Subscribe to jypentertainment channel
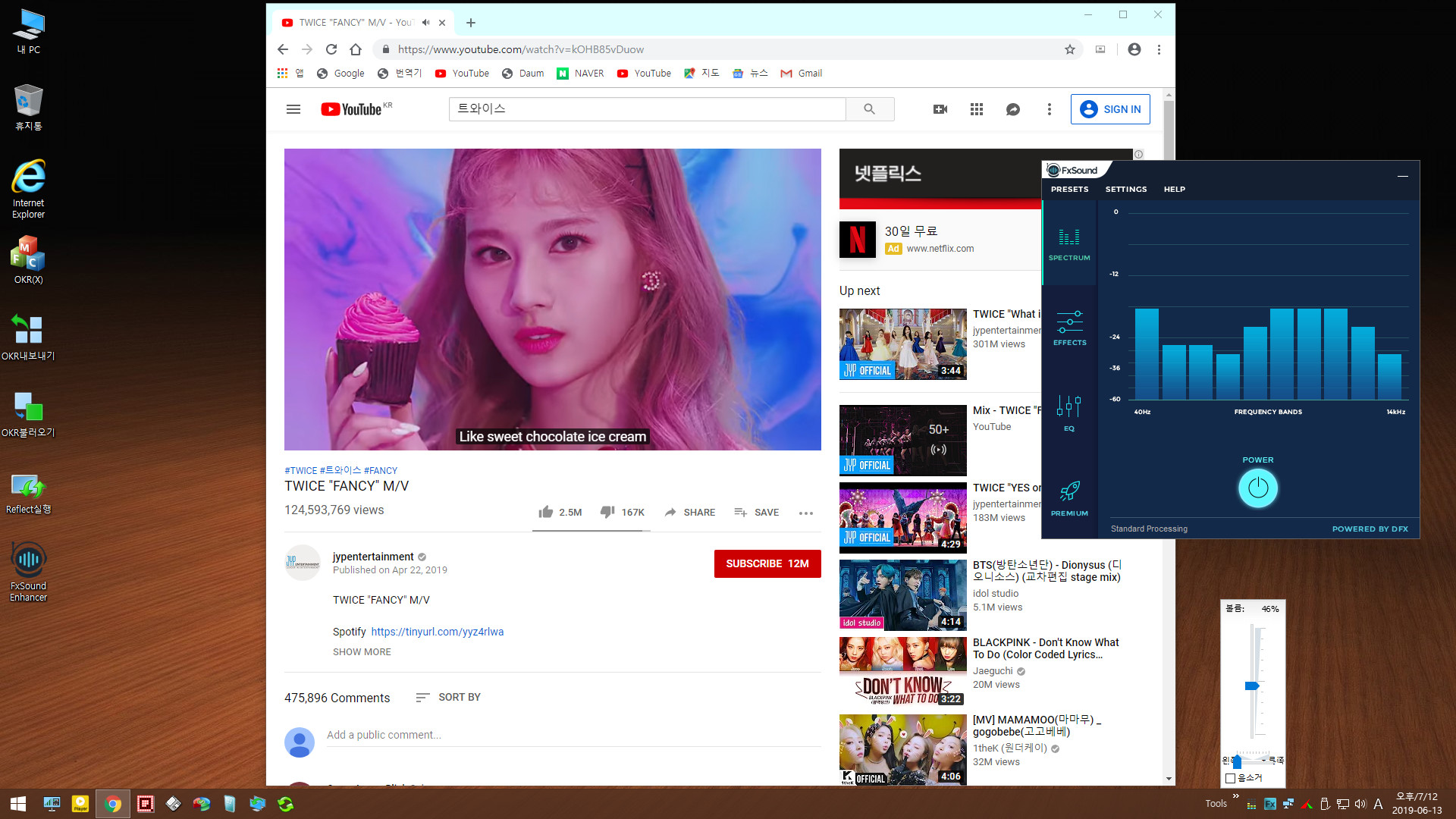The height and width of the screenshot is (819, 1456). tap(767, 563)
